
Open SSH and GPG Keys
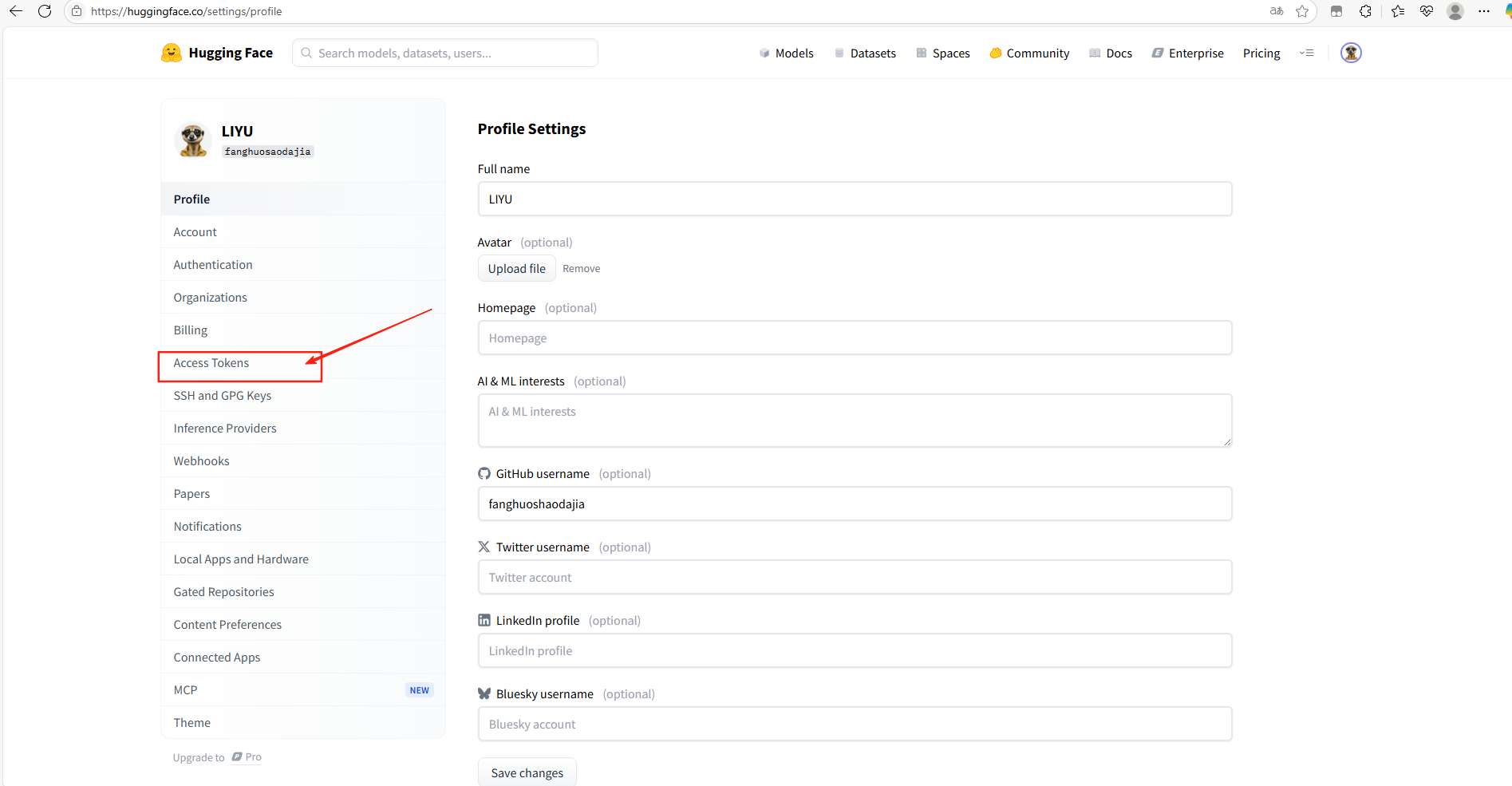[303, 395]
